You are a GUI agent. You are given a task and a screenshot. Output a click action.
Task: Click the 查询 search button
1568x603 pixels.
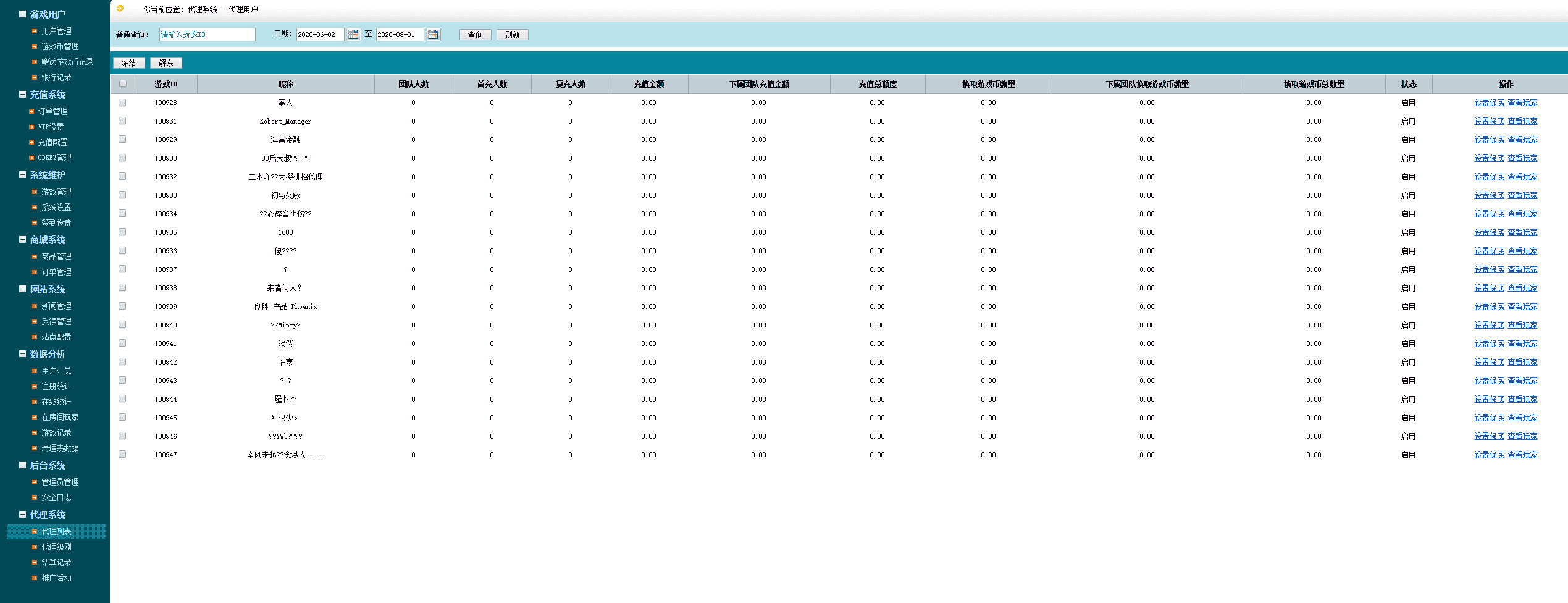[475, 35]
